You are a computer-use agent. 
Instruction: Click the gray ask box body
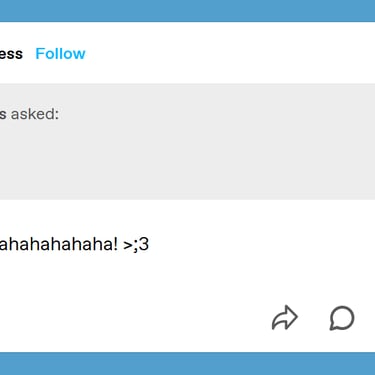coord(187,142)
